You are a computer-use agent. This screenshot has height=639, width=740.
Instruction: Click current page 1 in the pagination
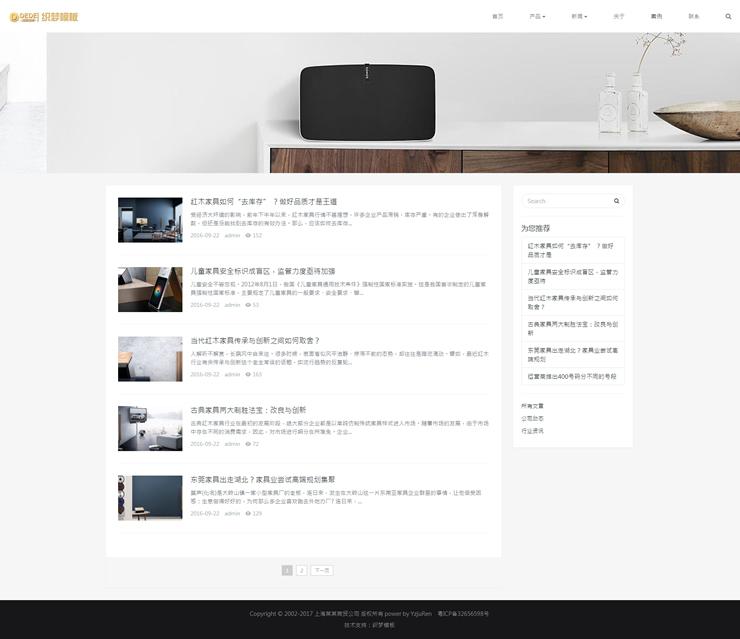[287, 571]
